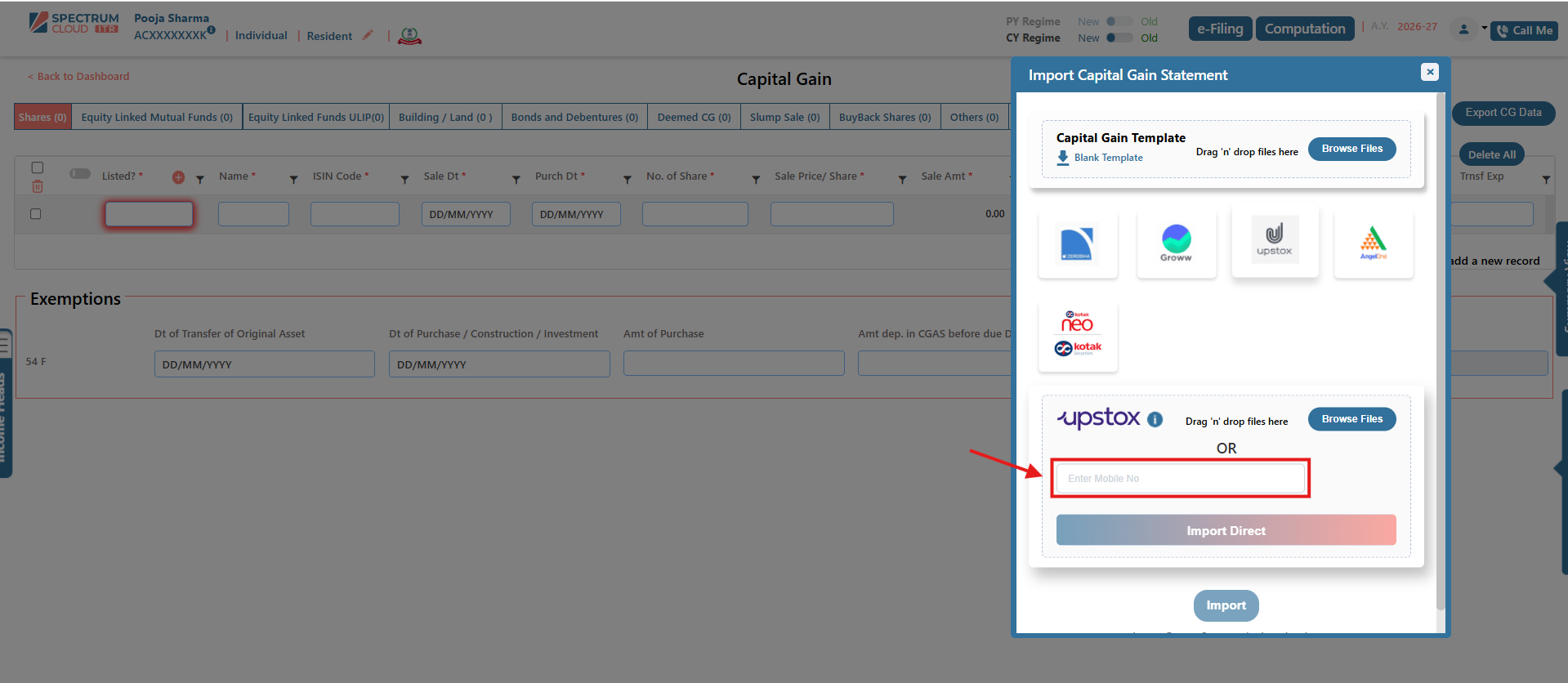
Task: Open the Name column filter
Action: 293,179
